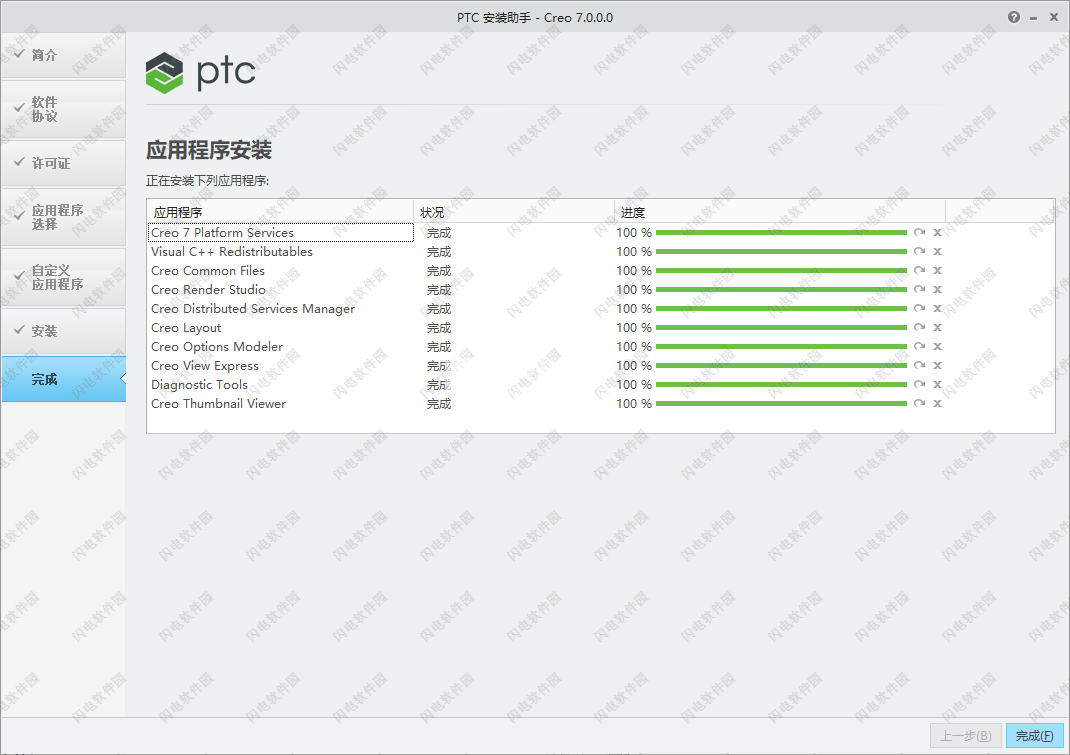Select the 安装 step in sidebar
Screen dimensions: 1070x755
63,331
